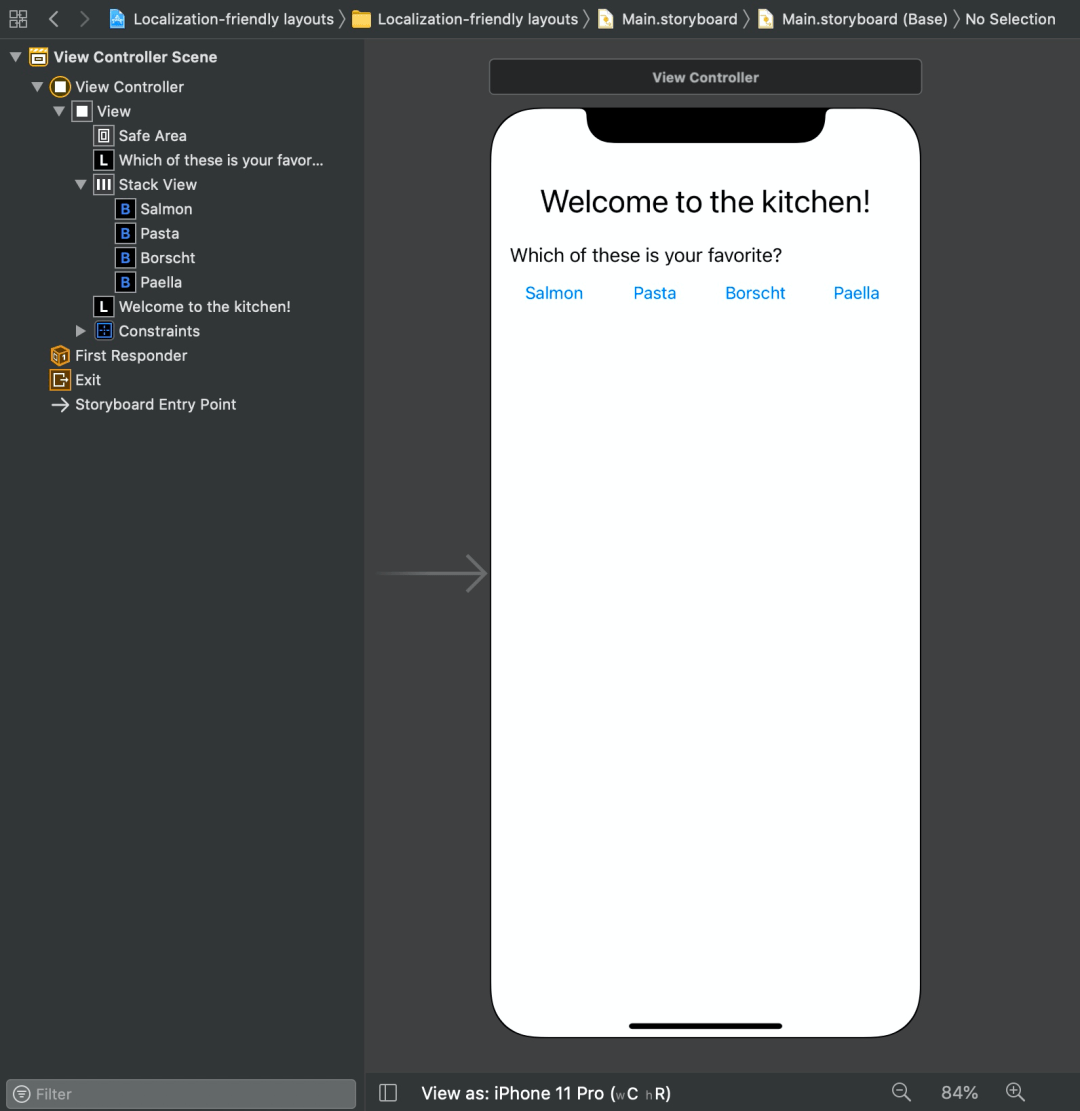Click View as: iPhone 11 Pro control
Image resolution: width=1080 pixels, height=1111 pixels.
(x=546, y=1093)
